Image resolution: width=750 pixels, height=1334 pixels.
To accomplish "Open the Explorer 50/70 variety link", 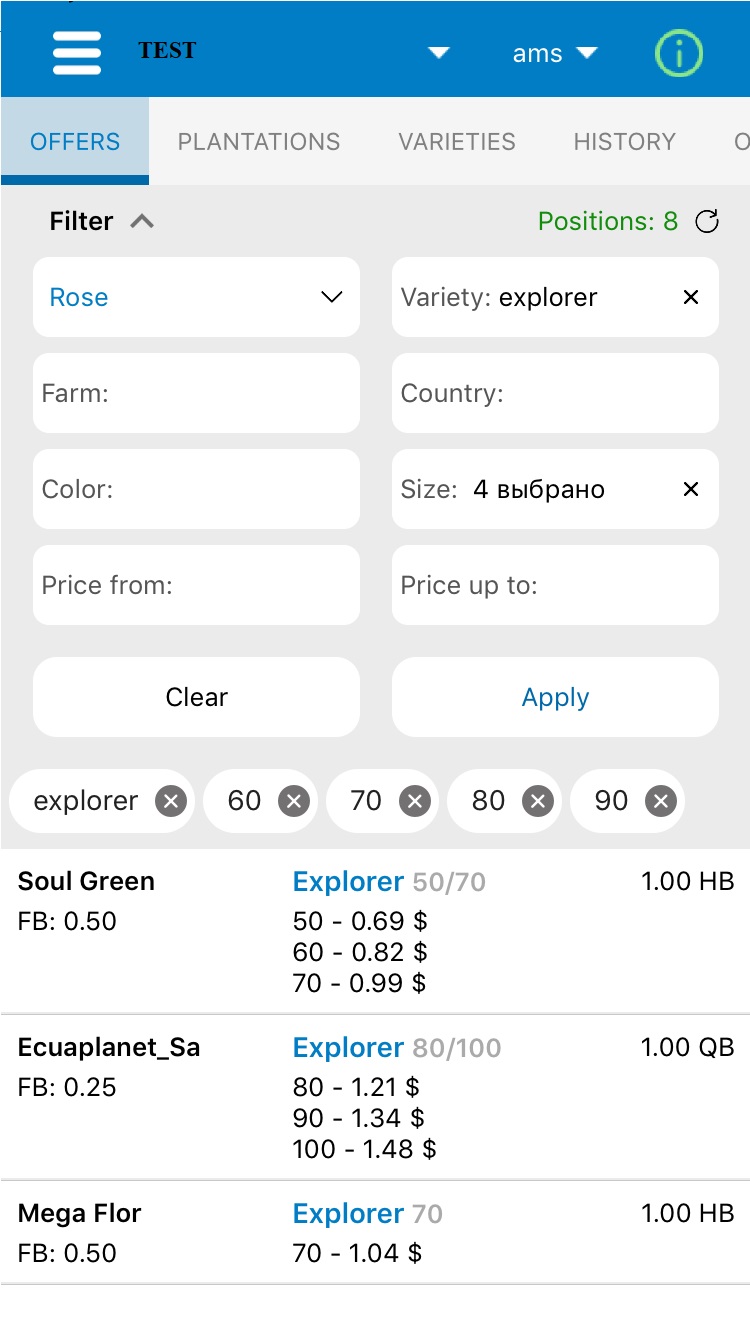I will click(348, 881).
